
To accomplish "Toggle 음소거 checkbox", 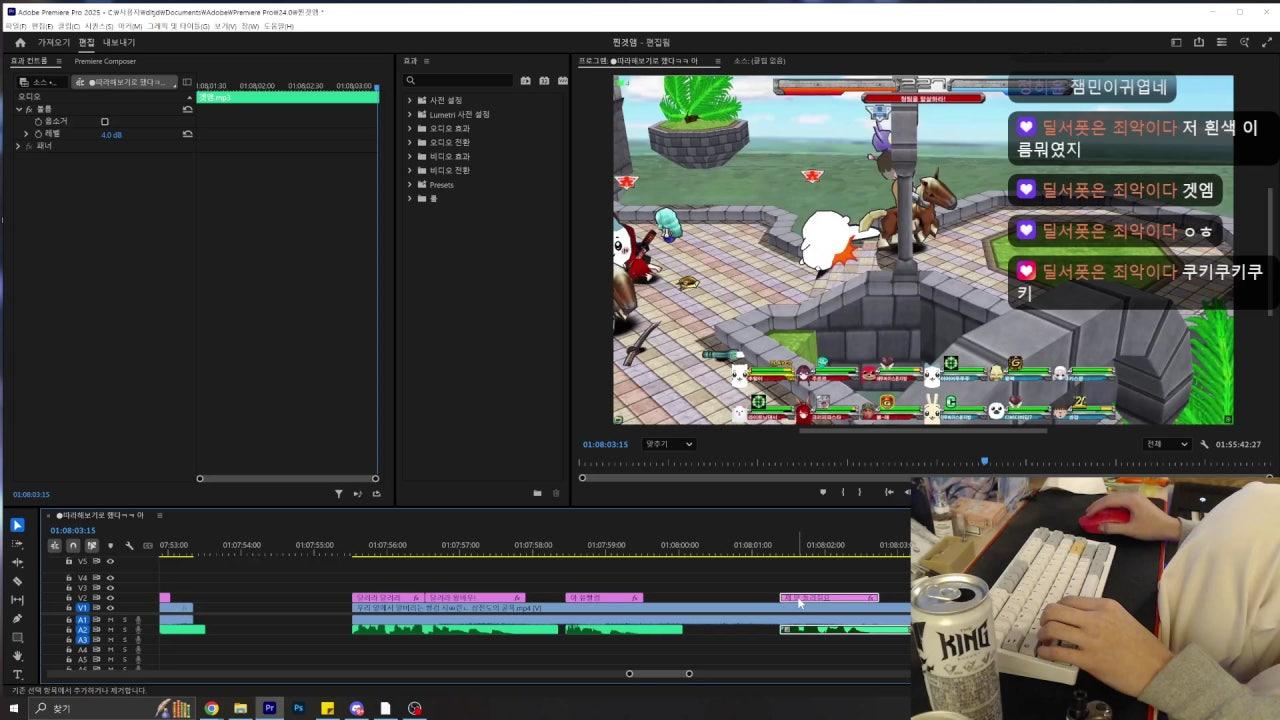I will coord(105,122).
